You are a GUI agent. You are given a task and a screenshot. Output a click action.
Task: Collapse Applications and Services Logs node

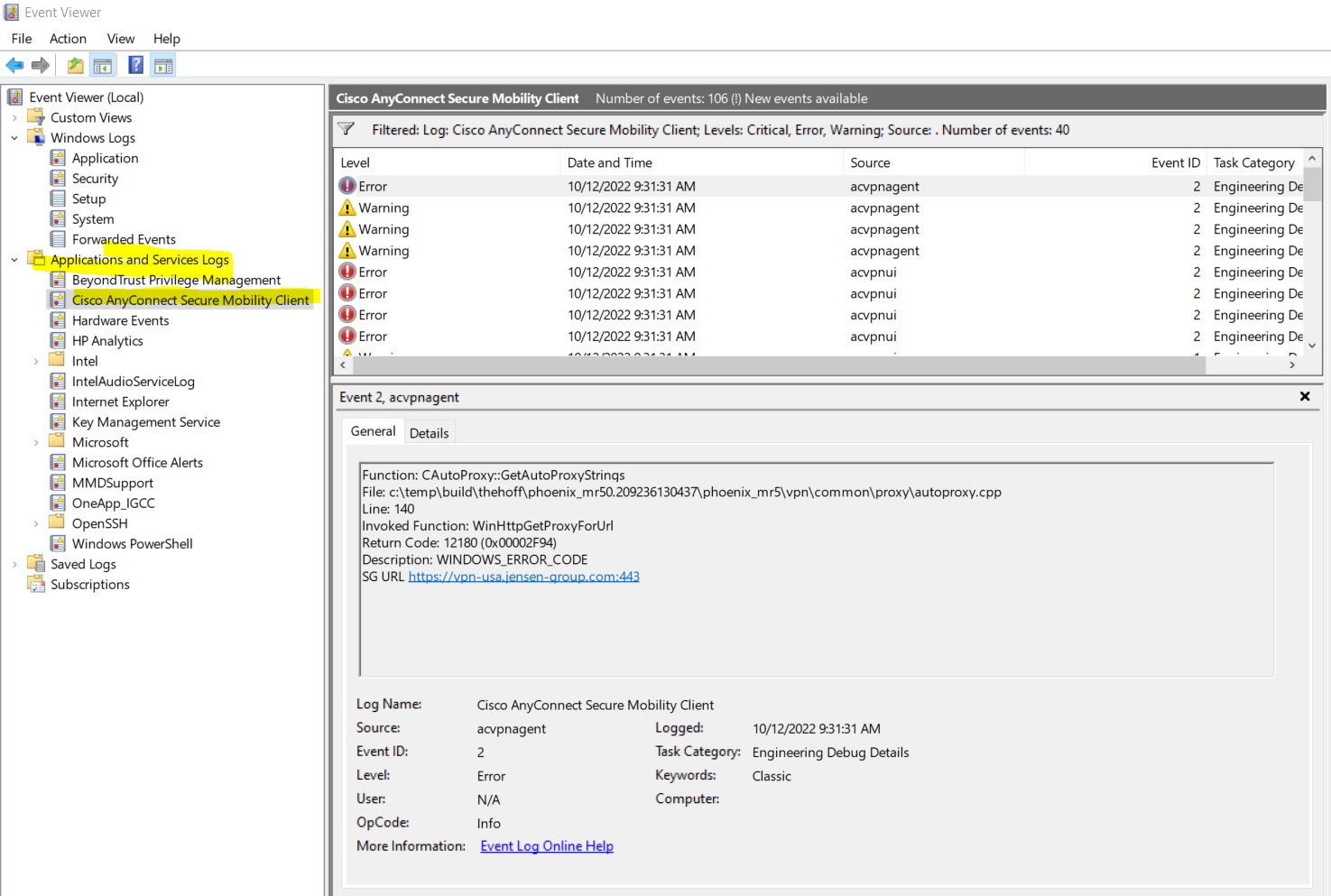[14, 260]
